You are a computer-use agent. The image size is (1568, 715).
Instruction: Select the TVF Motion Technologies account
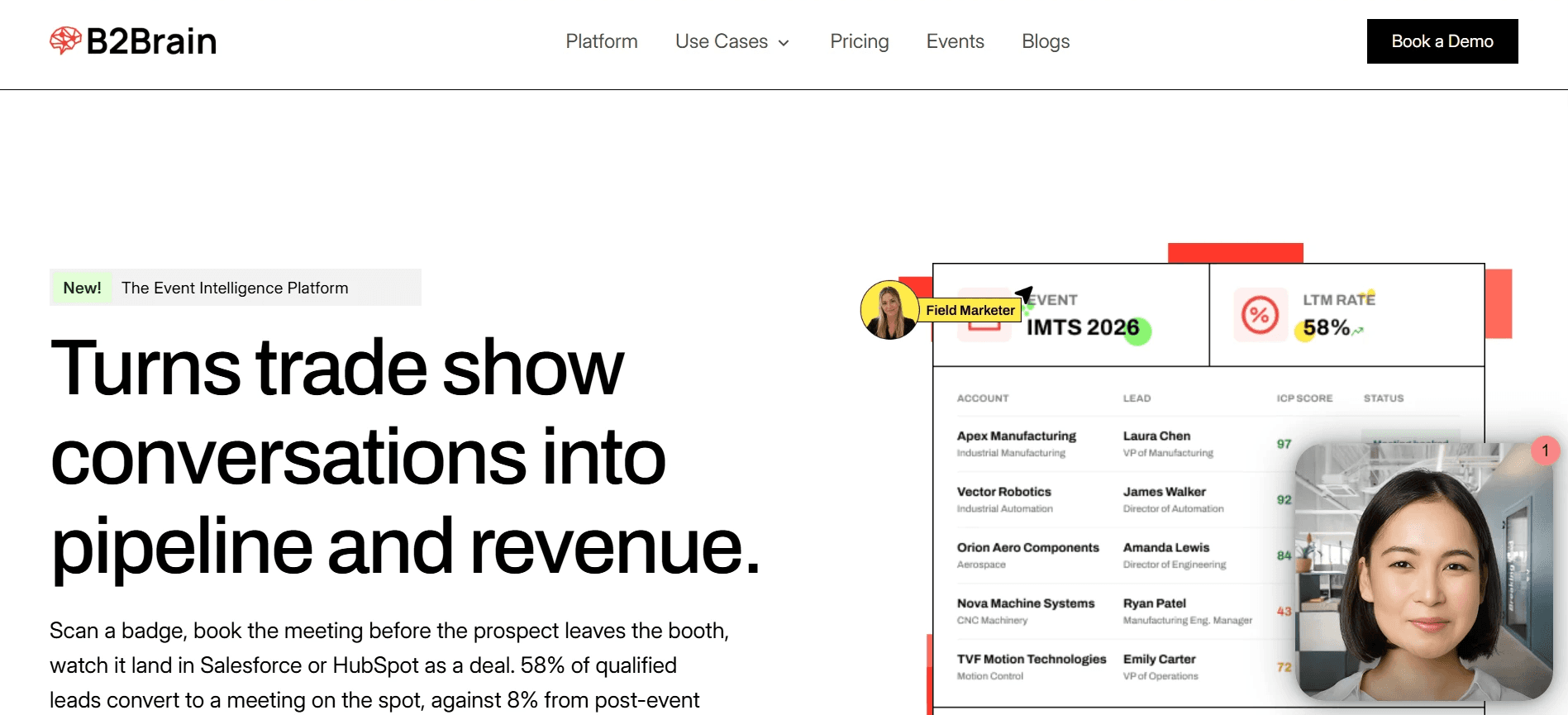pyautogui.click(x=1032, y=659)
